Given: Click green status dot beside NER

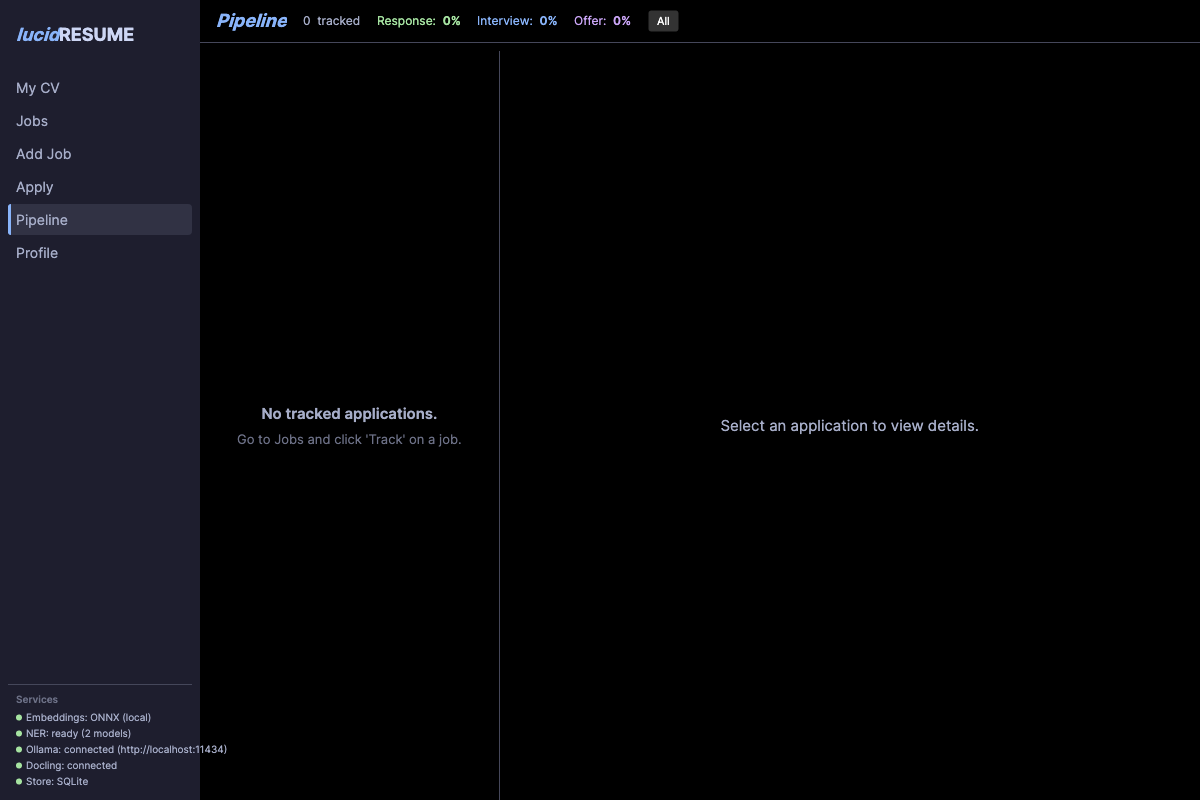Looking at the screenshot, I should tap(19, 734).
